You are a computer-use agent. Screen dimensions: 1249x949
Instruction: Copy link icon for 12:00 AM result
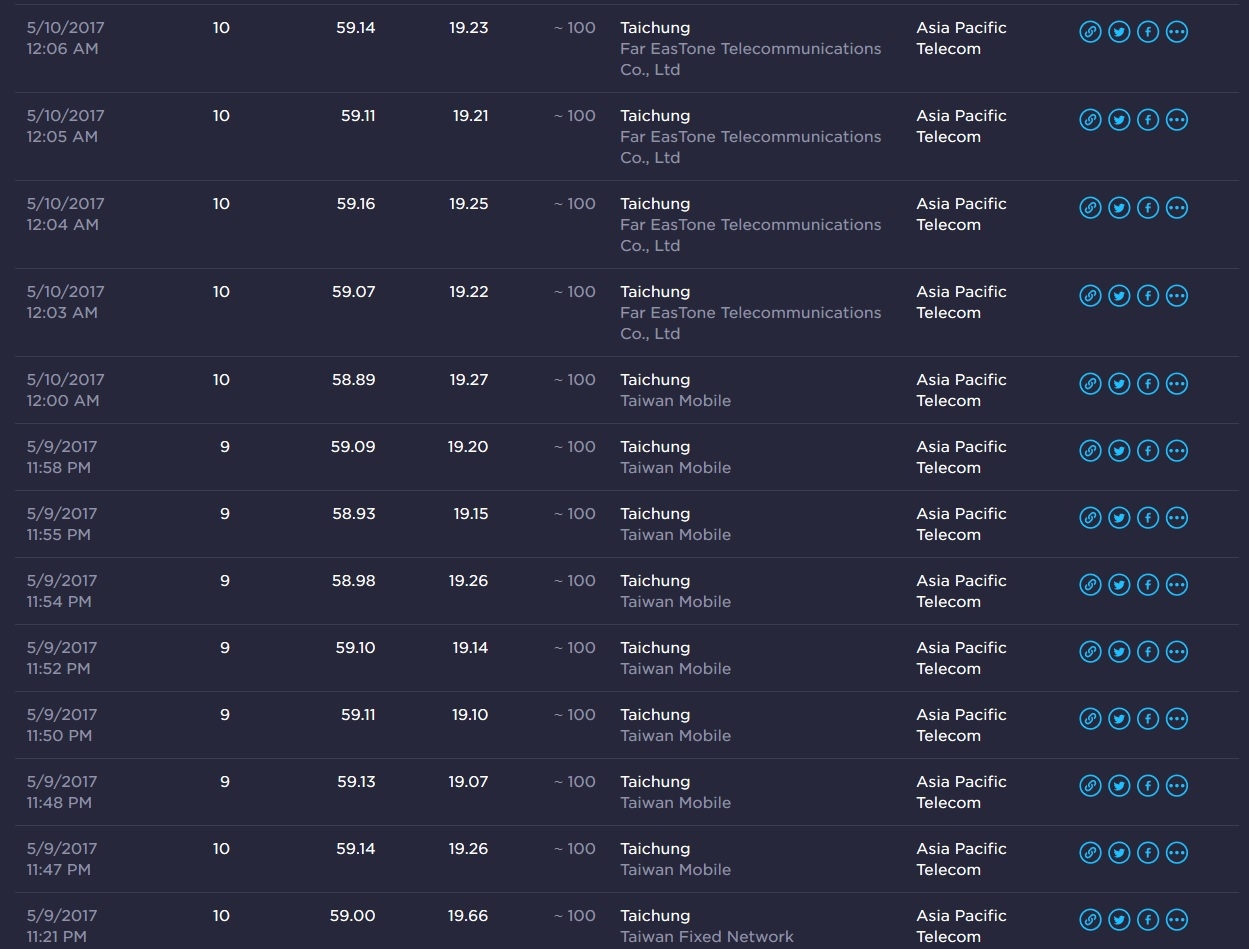click(1090, 384)
